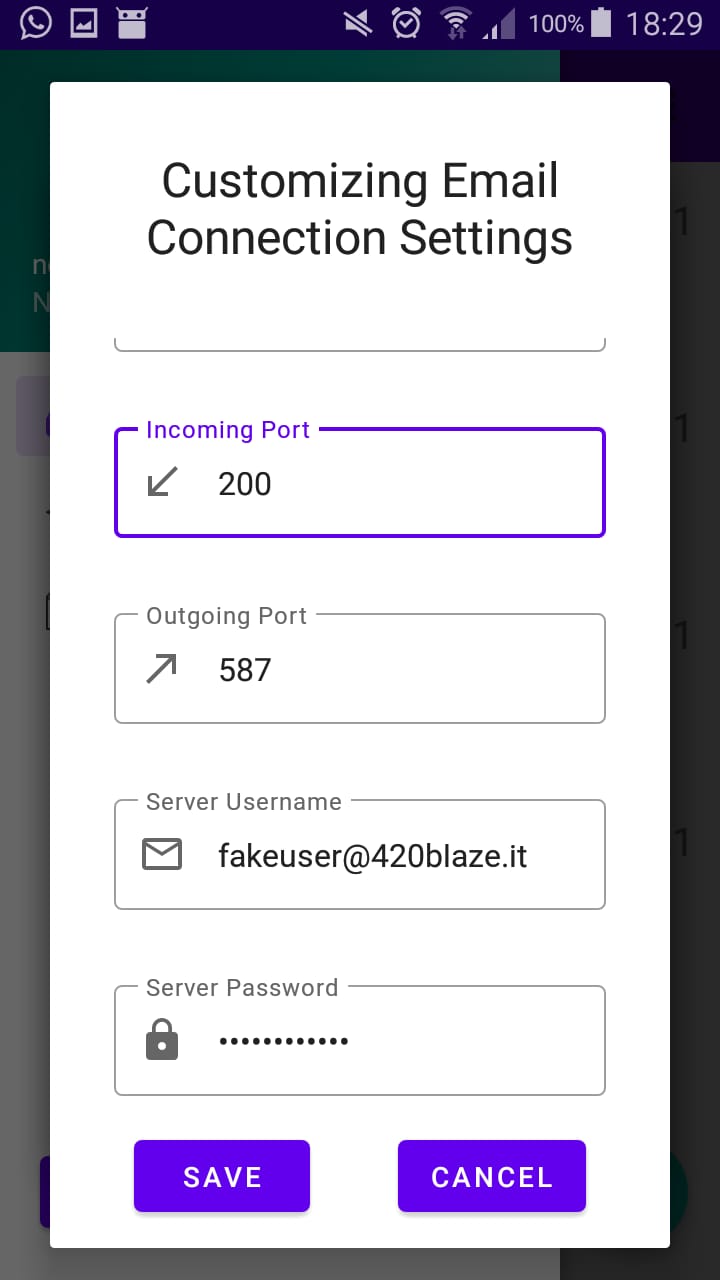The image size is (720, 1280).
Task: Tap the 18:29 clock in status bar
Action: coord(664,23)
